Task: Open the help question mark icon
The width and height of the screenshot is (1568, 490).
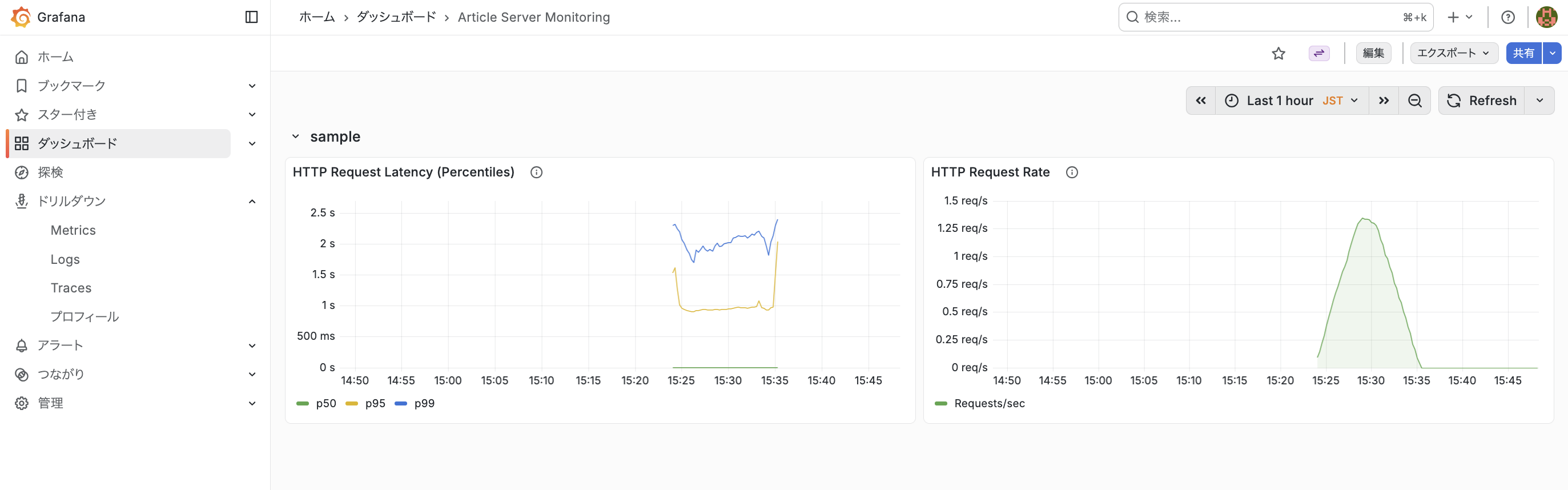Action: pos(1507,17)
